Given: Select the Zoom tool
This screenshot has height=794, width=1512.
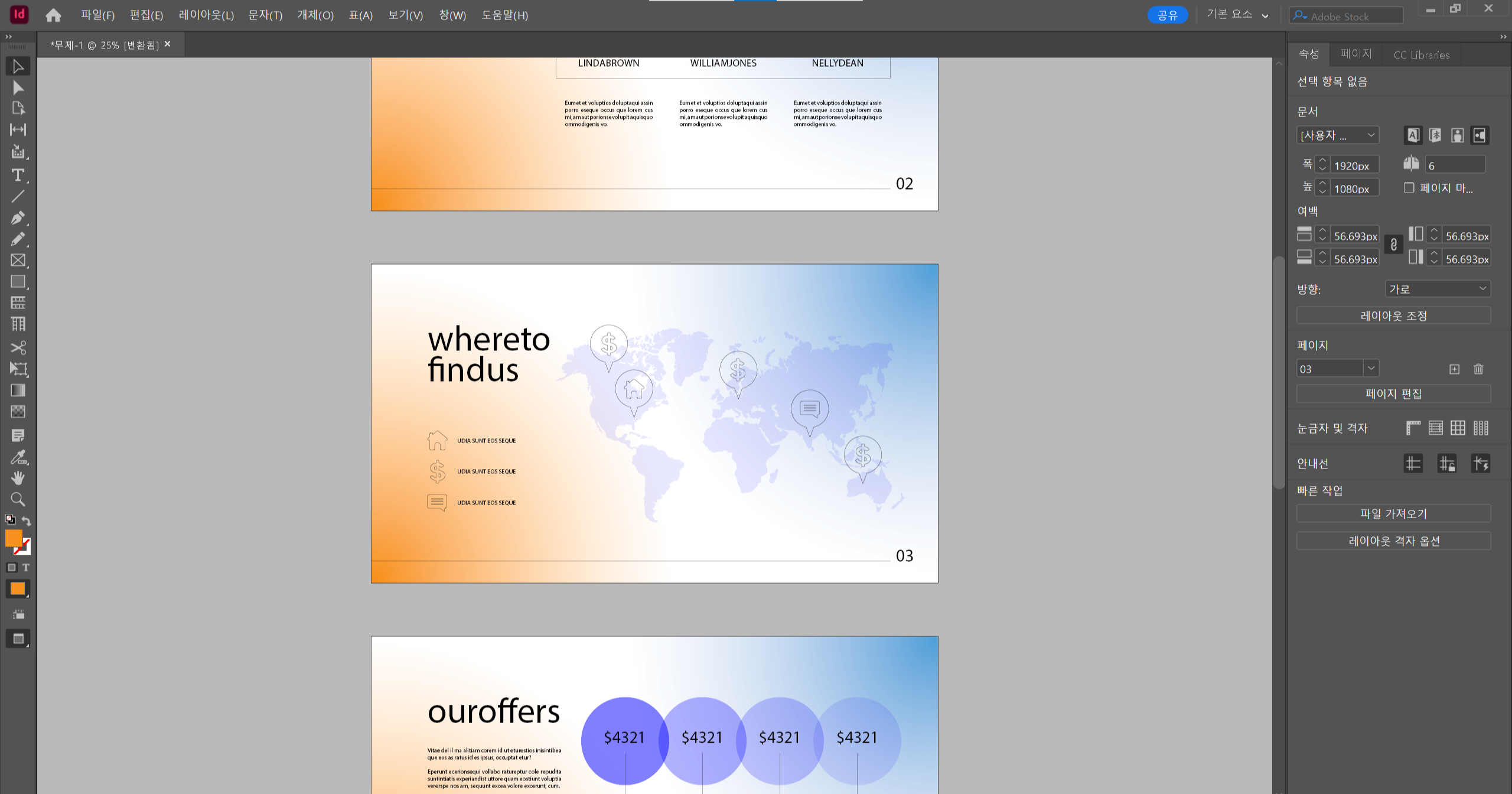Looking at the screenshot, I should [18, 500].
